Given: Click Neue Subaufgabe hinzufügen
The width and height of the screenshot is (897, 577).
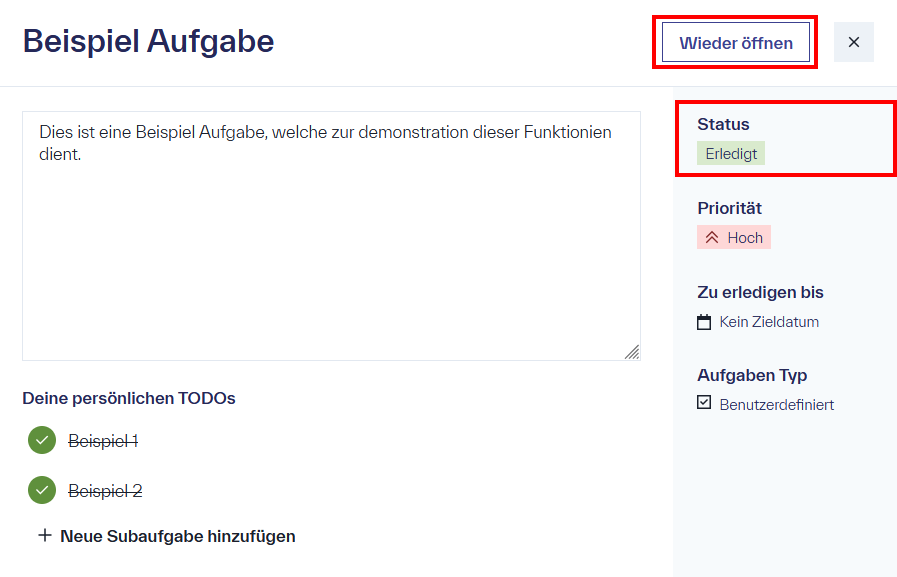Looking at the screenshot, I should [x=178, y=536].
